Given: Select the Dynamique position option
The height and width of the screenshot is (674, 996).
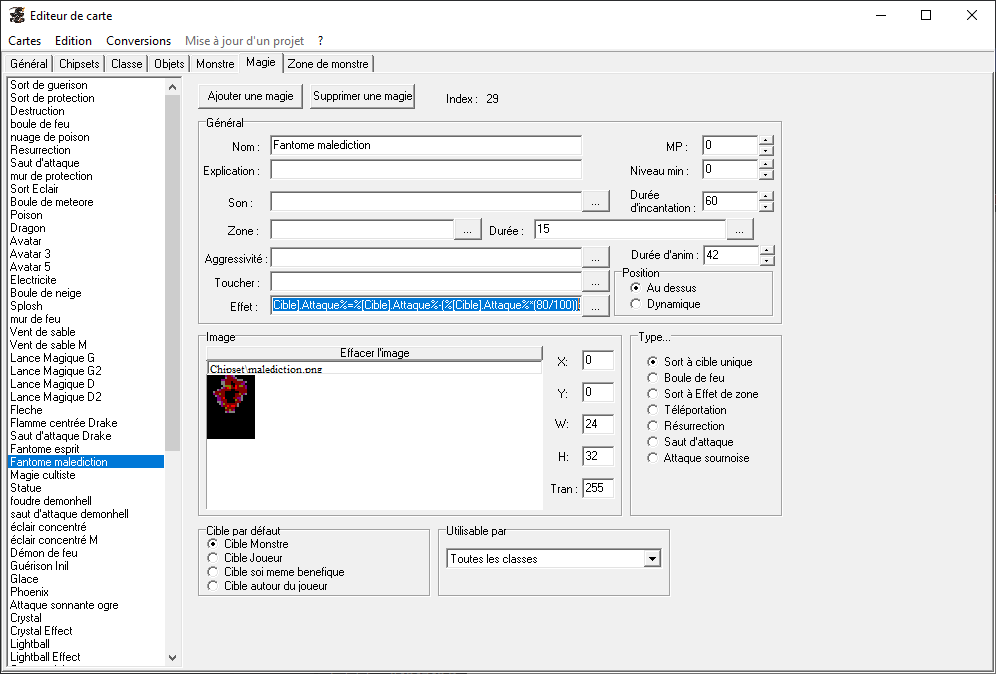Looking at the screenshot, I should (636, 304).
